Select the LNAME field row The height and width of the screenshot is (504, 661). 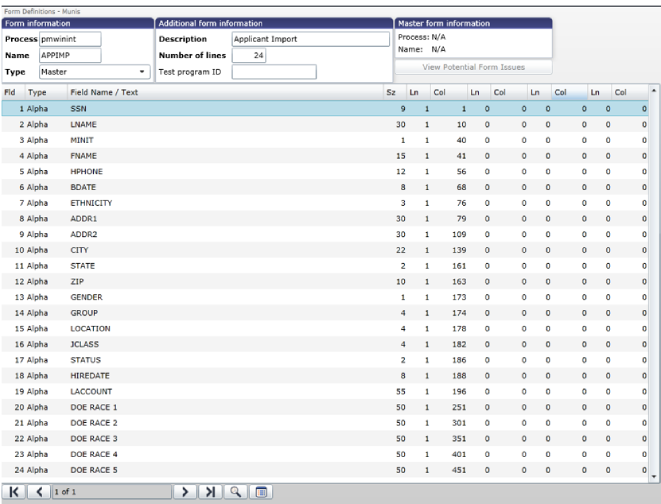(325, 124)
